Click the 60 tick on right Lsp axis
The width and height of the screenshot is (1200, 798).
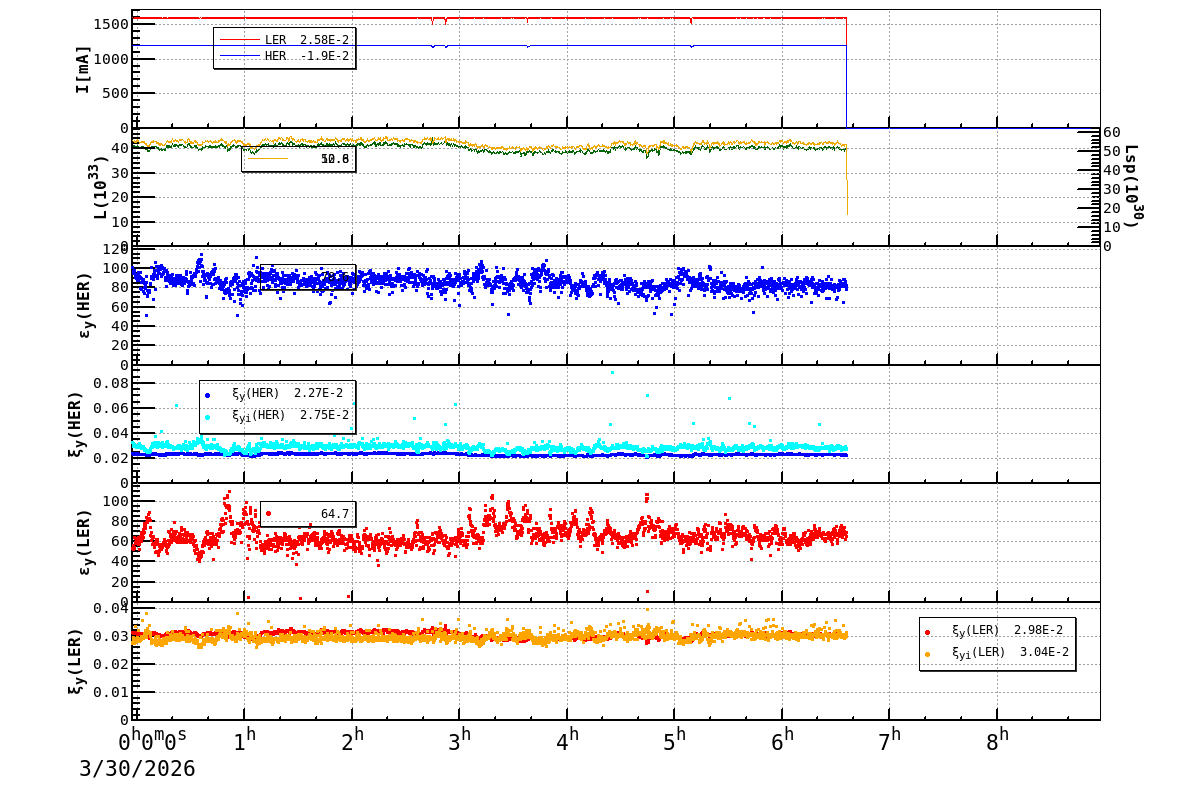coord(1112,133)
